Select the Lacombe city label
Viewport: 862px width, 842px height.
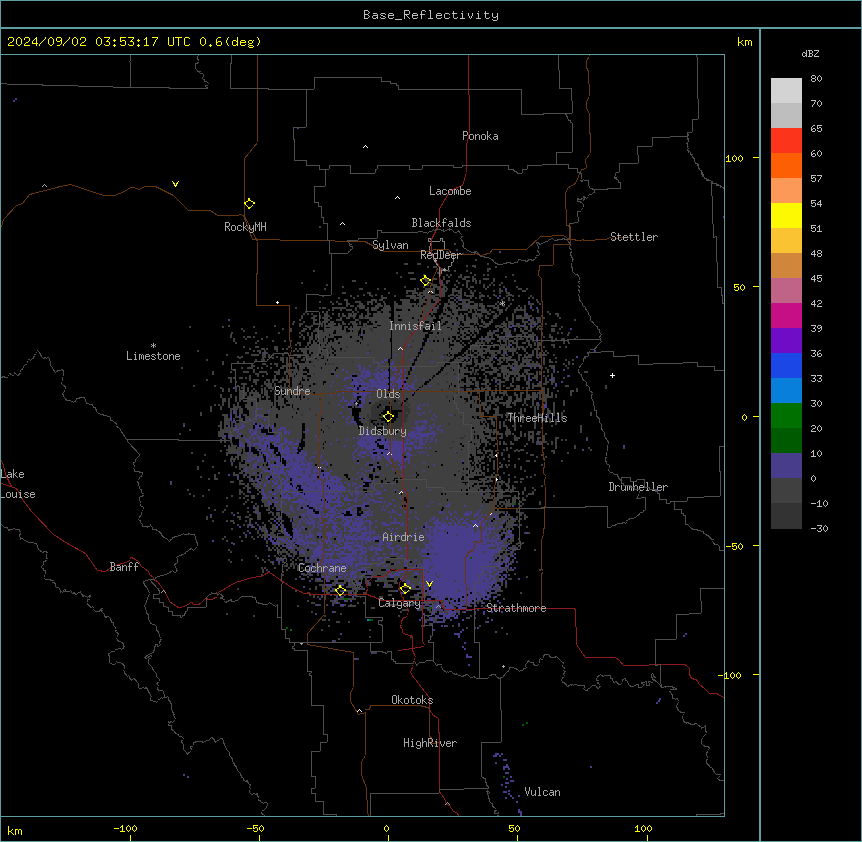click(x=450, y=191)
